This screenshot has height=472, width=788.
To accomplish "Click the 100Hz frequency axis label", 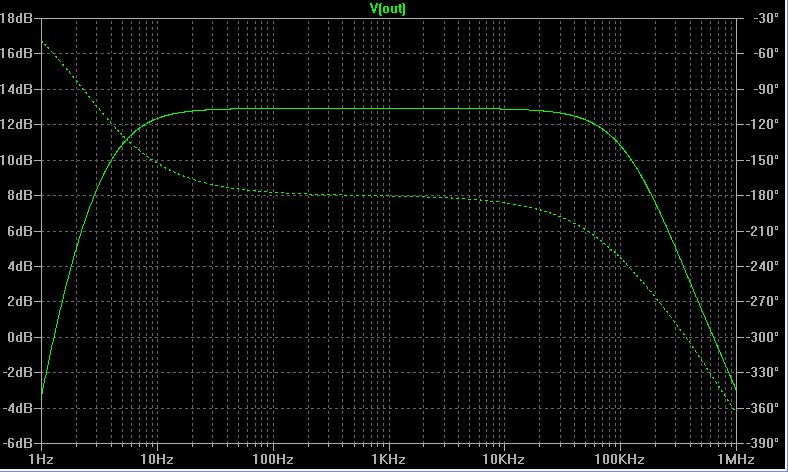I will [273, 459].
